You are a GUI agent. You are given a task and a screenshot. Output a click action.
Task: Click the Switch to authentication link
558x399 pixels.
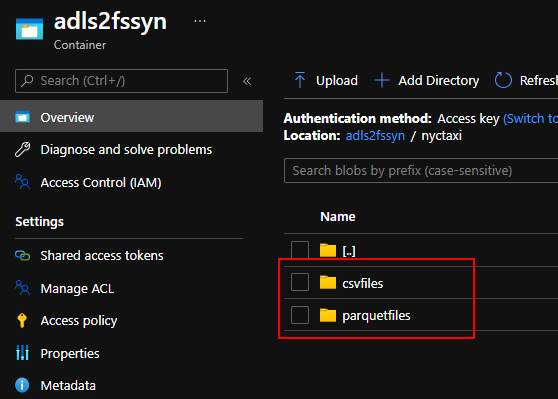530,118
